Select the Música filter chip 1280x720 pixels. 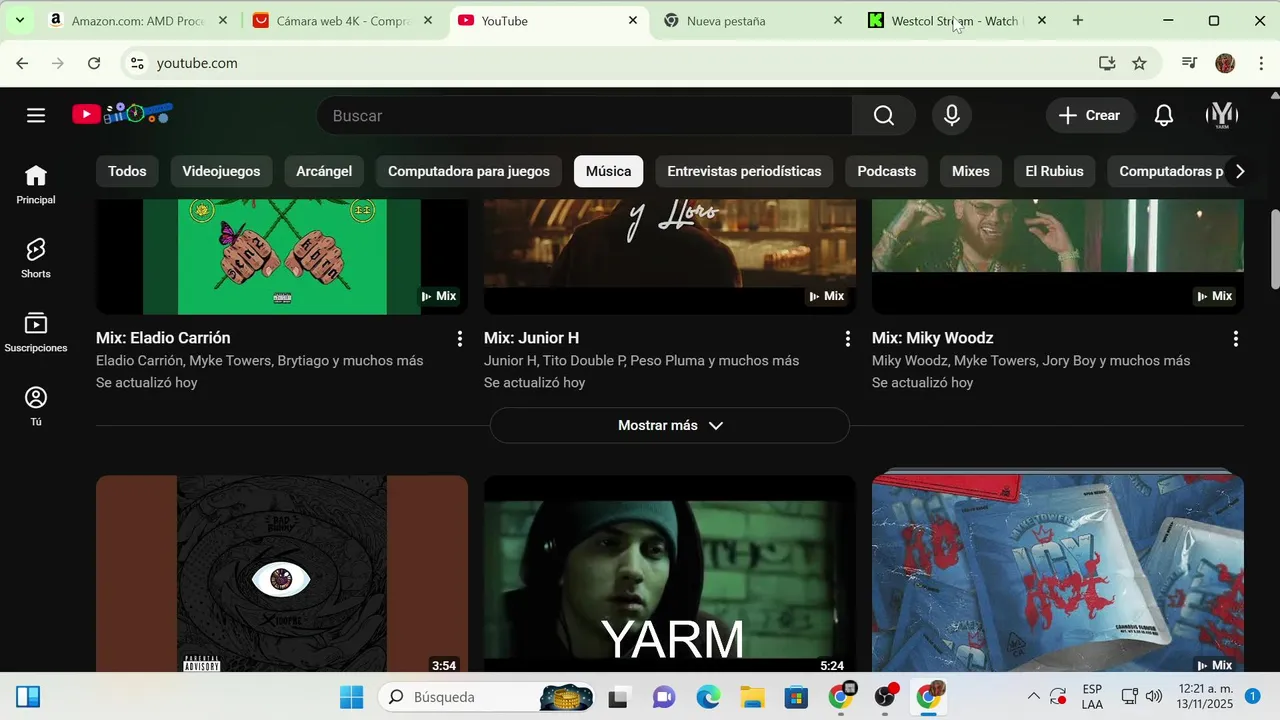[608, 171]
